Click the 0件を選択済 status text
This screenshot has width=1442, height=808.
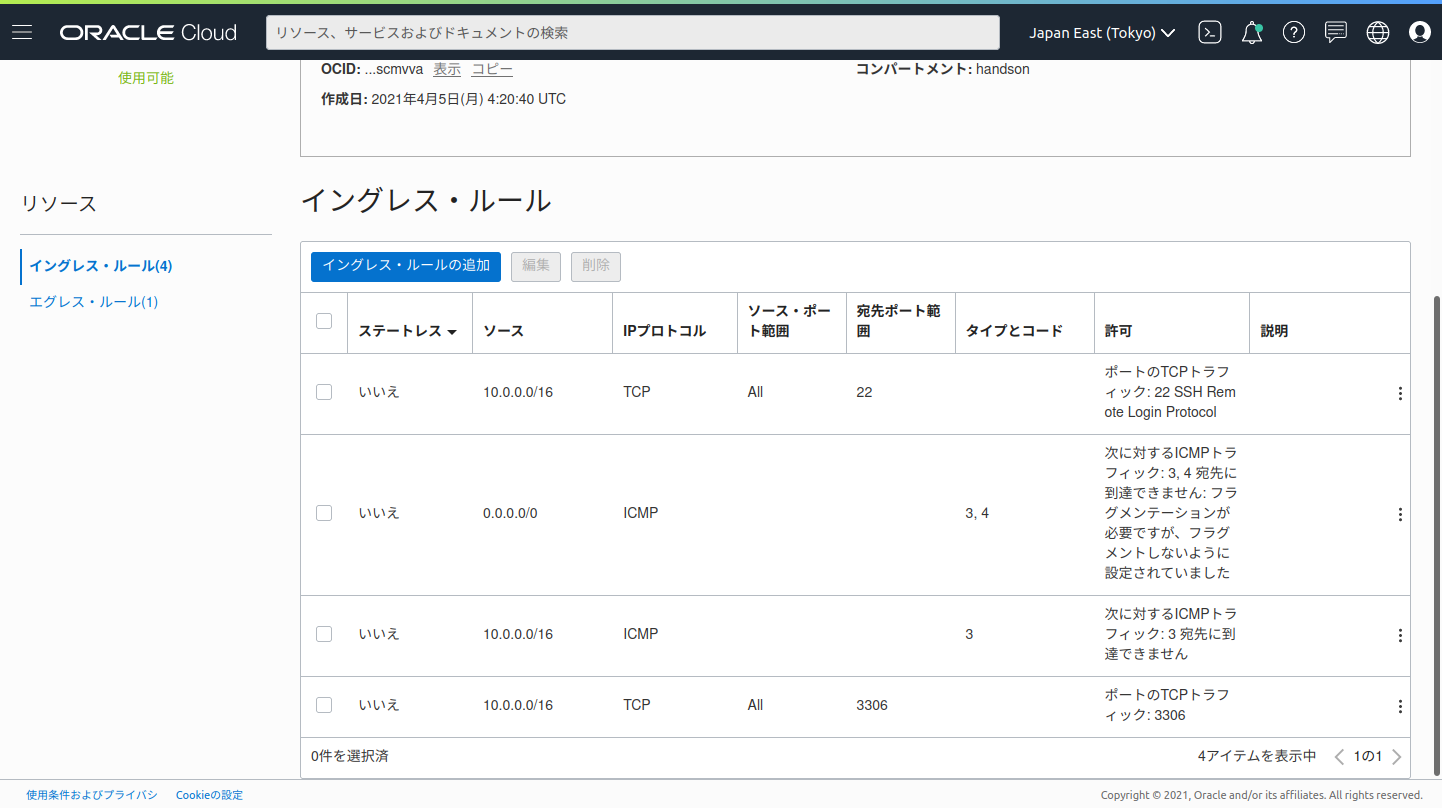[x=350, y=757]
